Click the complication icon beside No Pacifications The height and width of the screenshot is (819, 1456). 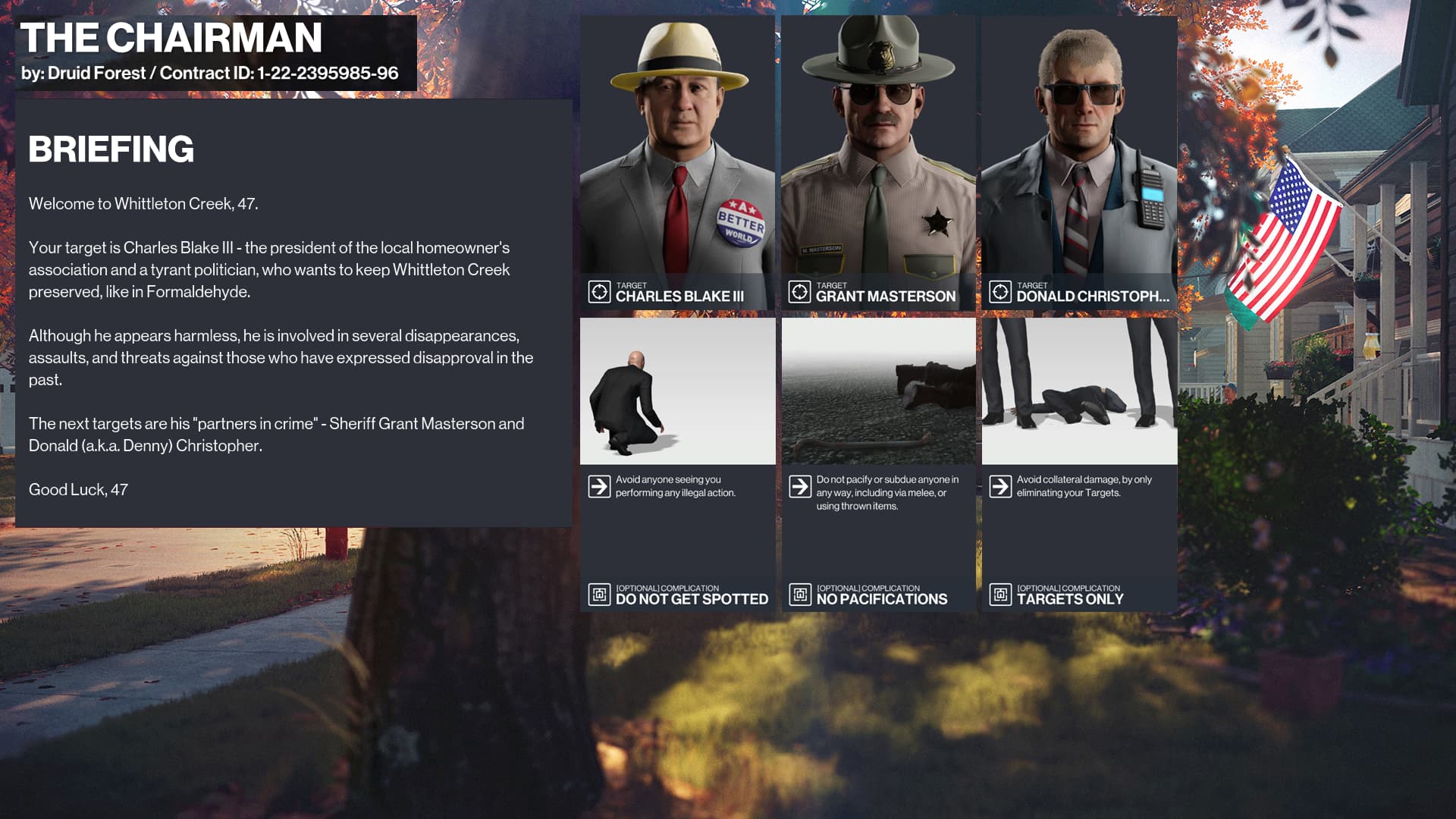[x=799, y=595]
